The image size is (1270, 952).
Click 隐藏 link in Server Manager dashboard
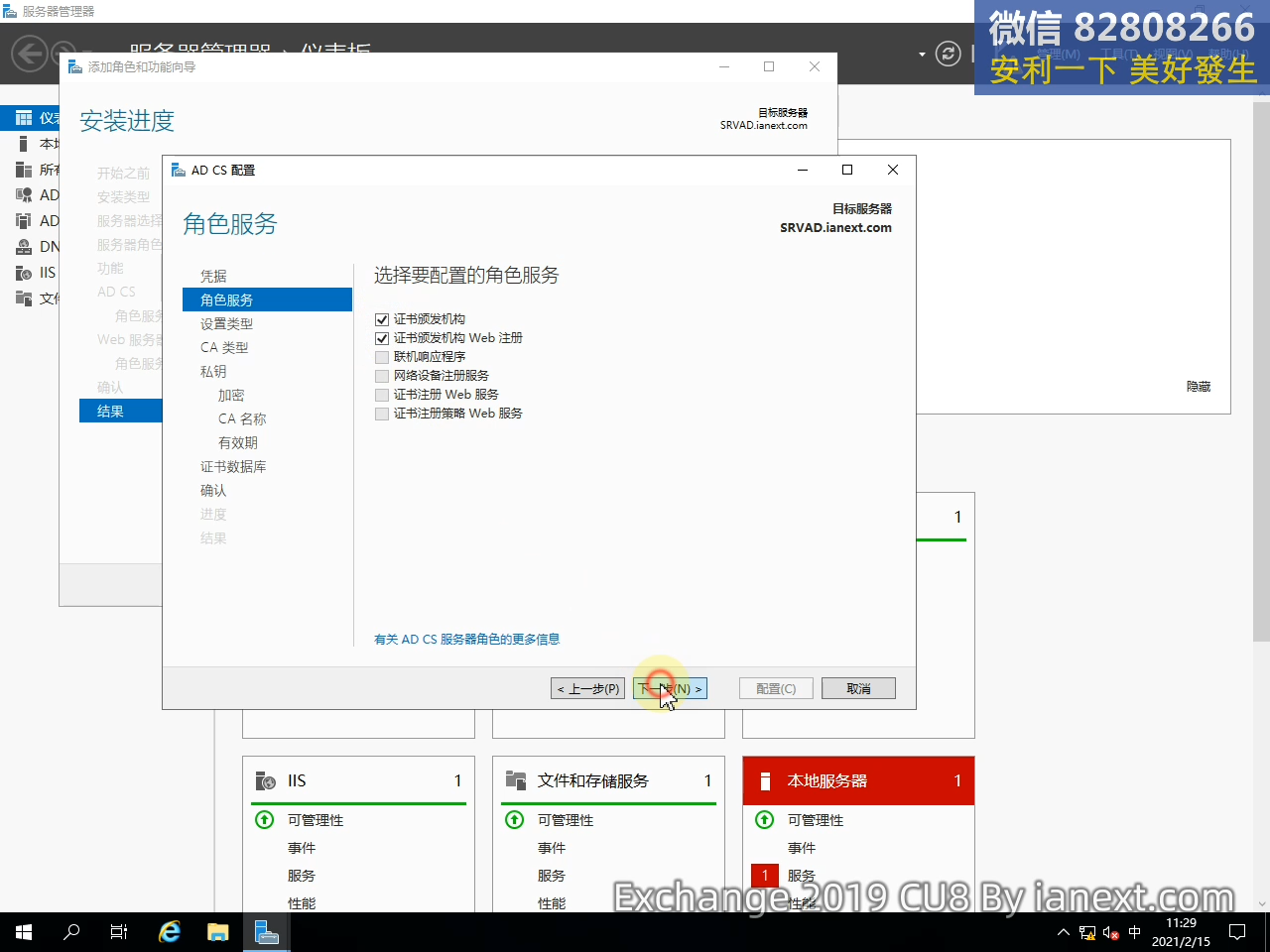(x=1199, y=387)
